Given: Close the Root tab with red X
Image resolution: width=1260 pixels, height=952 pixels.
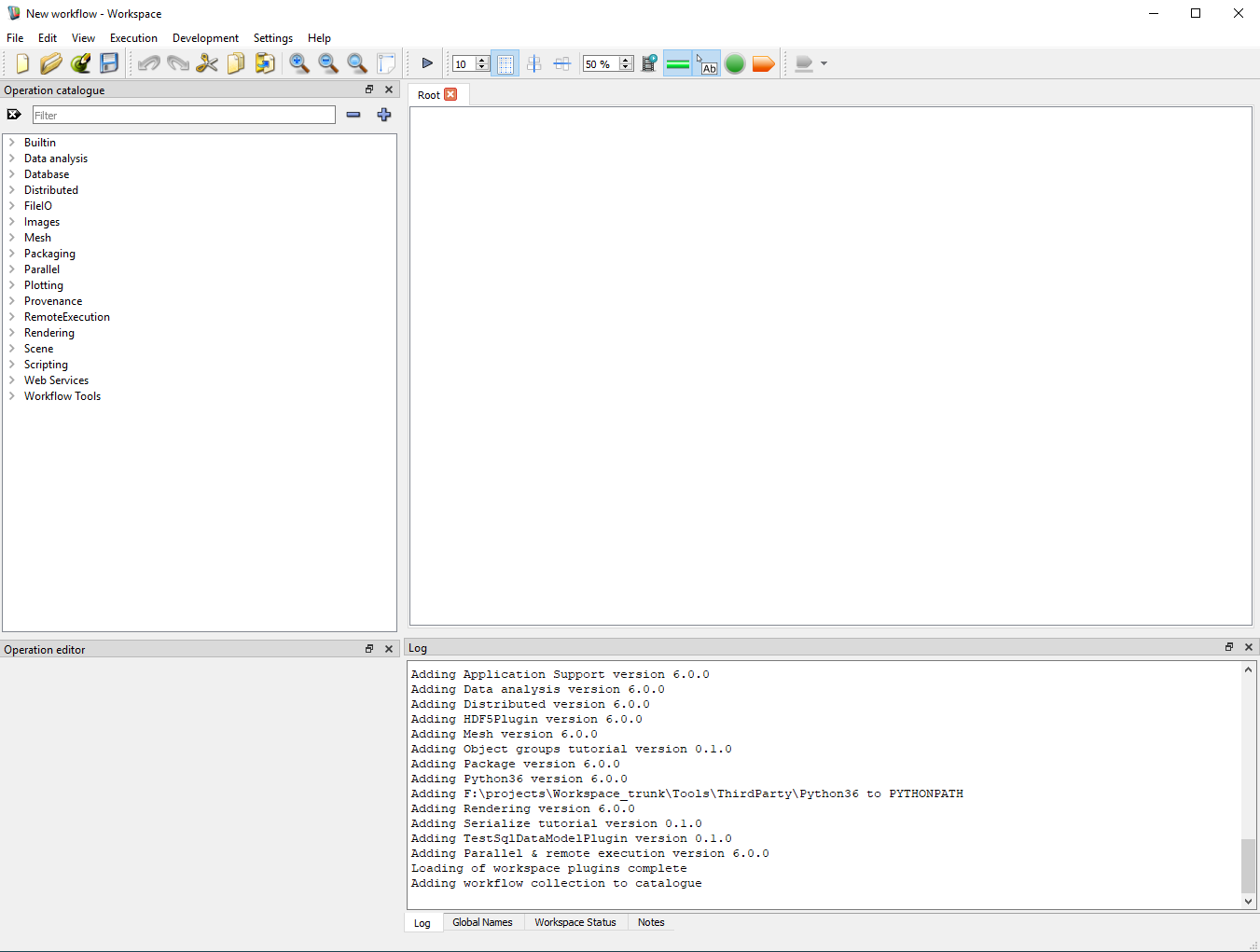Looking at the screenshot, I should click(x=450, y=94).
